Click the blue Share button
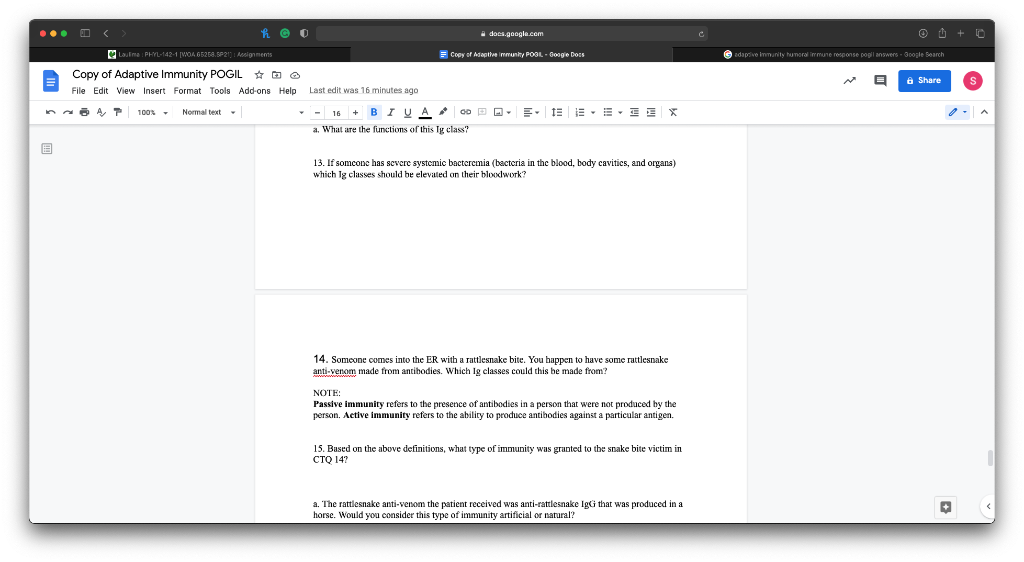1024x562 pixels. [924, 81]
